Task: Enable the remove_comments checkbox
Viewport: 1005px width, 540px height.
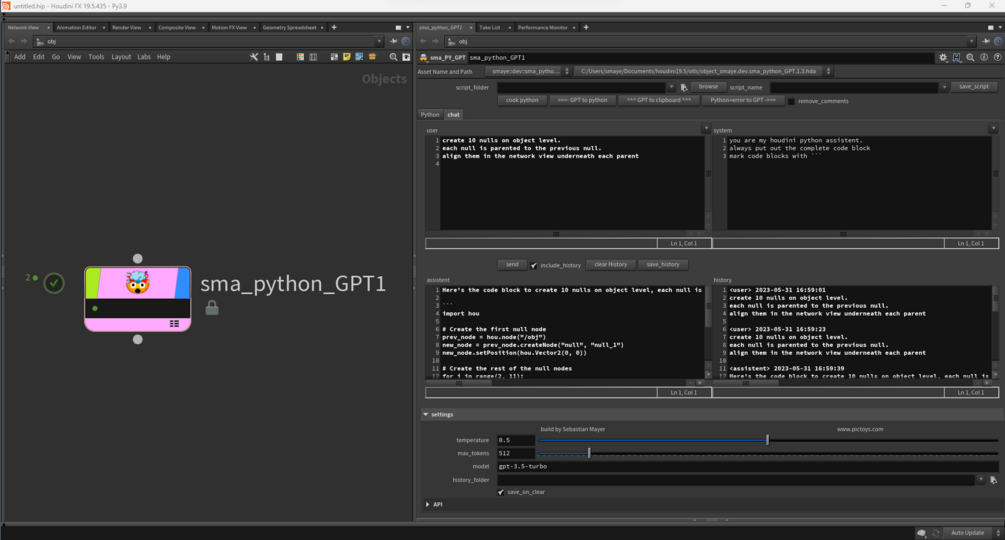Action: (x=792, y=101)
